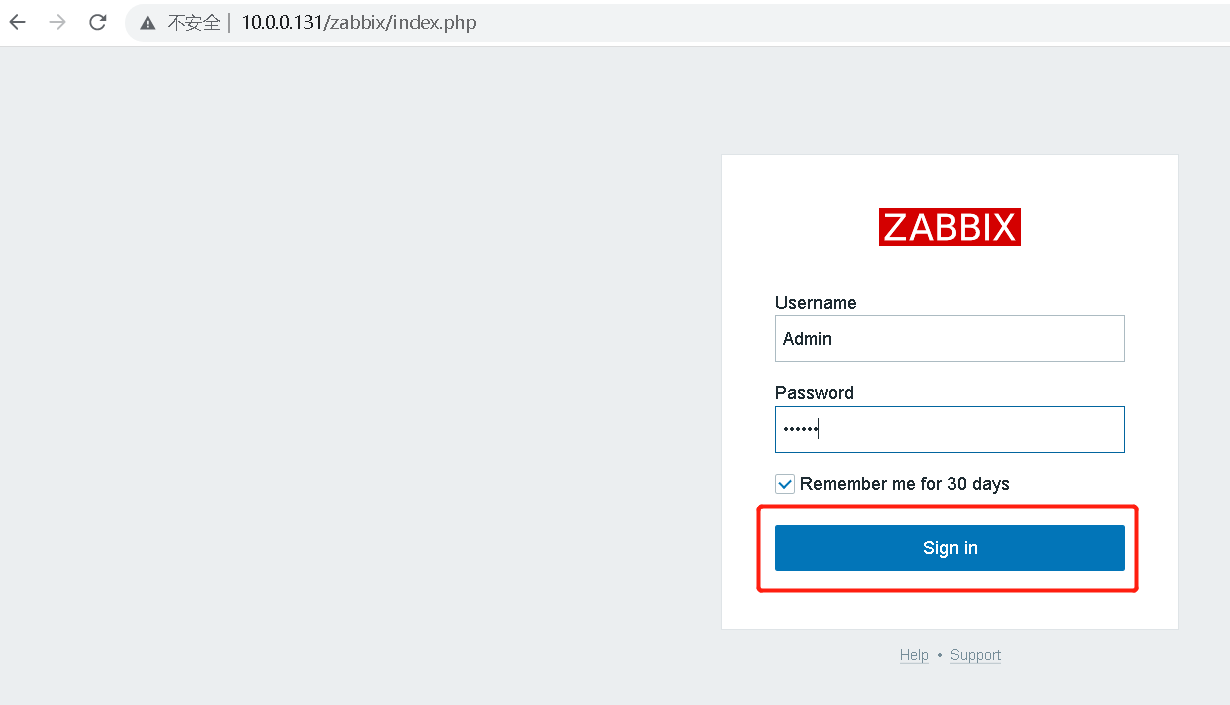Select the URL text in the address bar

pos(359,23)
